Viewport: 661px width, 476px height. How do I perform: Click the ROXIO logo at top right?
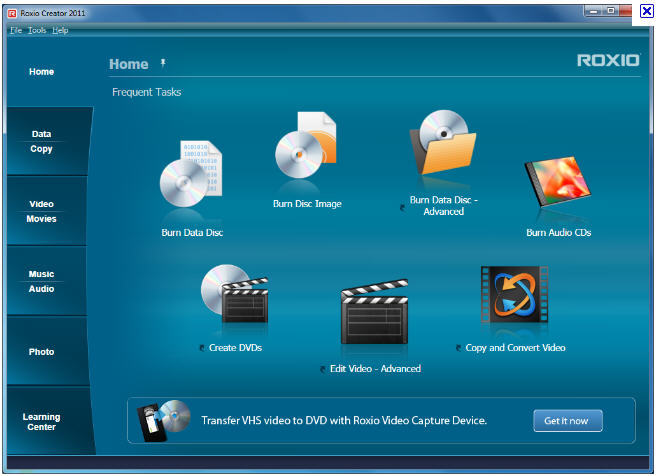[607, 61]
